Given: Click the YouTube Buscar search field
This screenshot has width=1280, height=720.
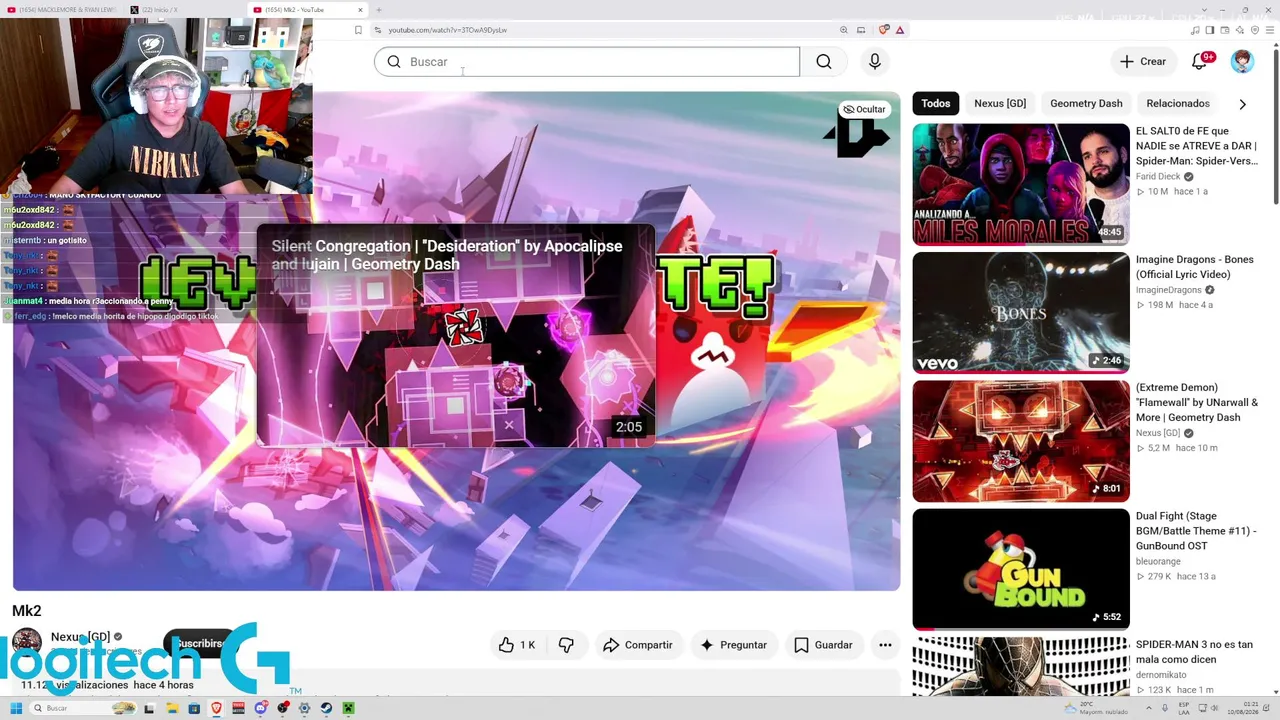Looking at the screenshot, I should pos(587,62).
